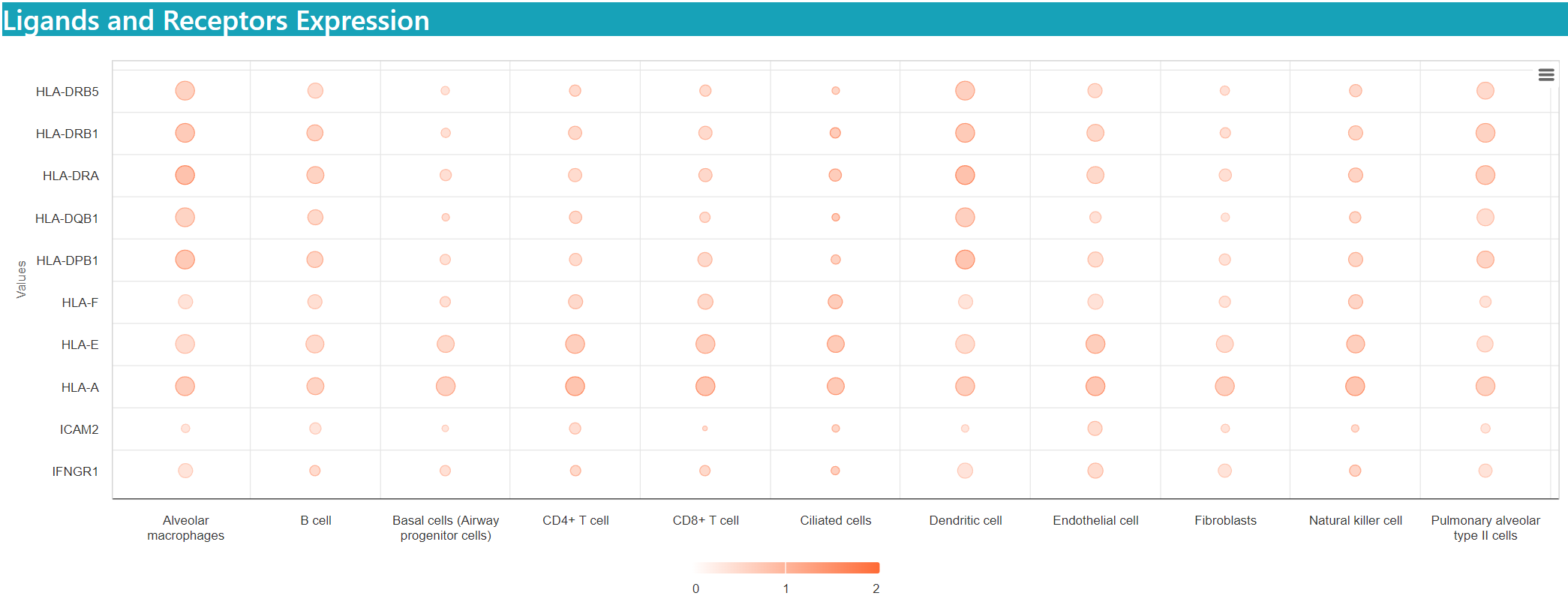Open the chart context menu hamburger icon

pyautogui.click(x=1545, y=75)
